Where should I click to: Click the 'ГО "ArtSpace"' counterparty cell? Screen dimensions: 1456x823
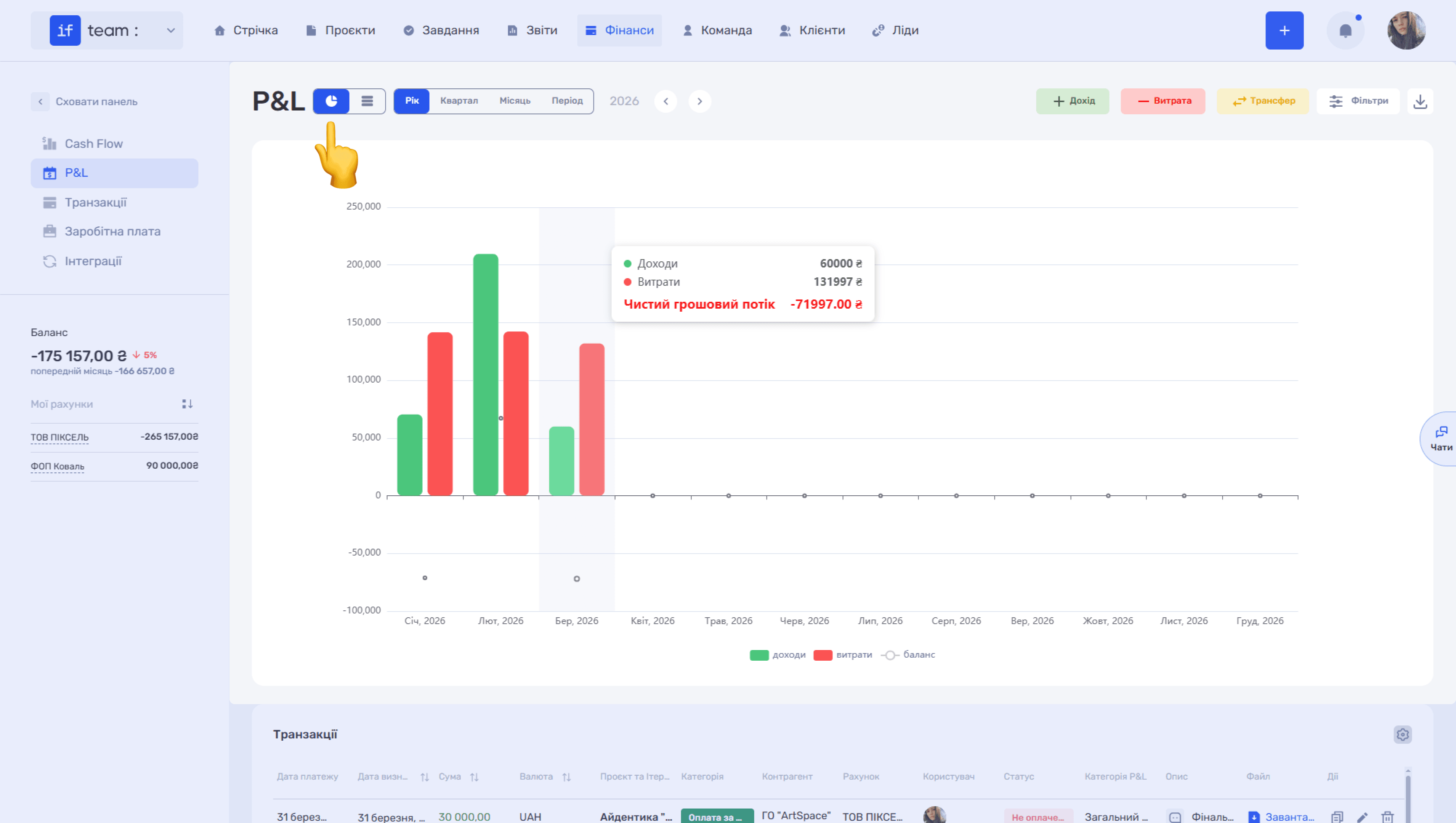pos(796,816)
